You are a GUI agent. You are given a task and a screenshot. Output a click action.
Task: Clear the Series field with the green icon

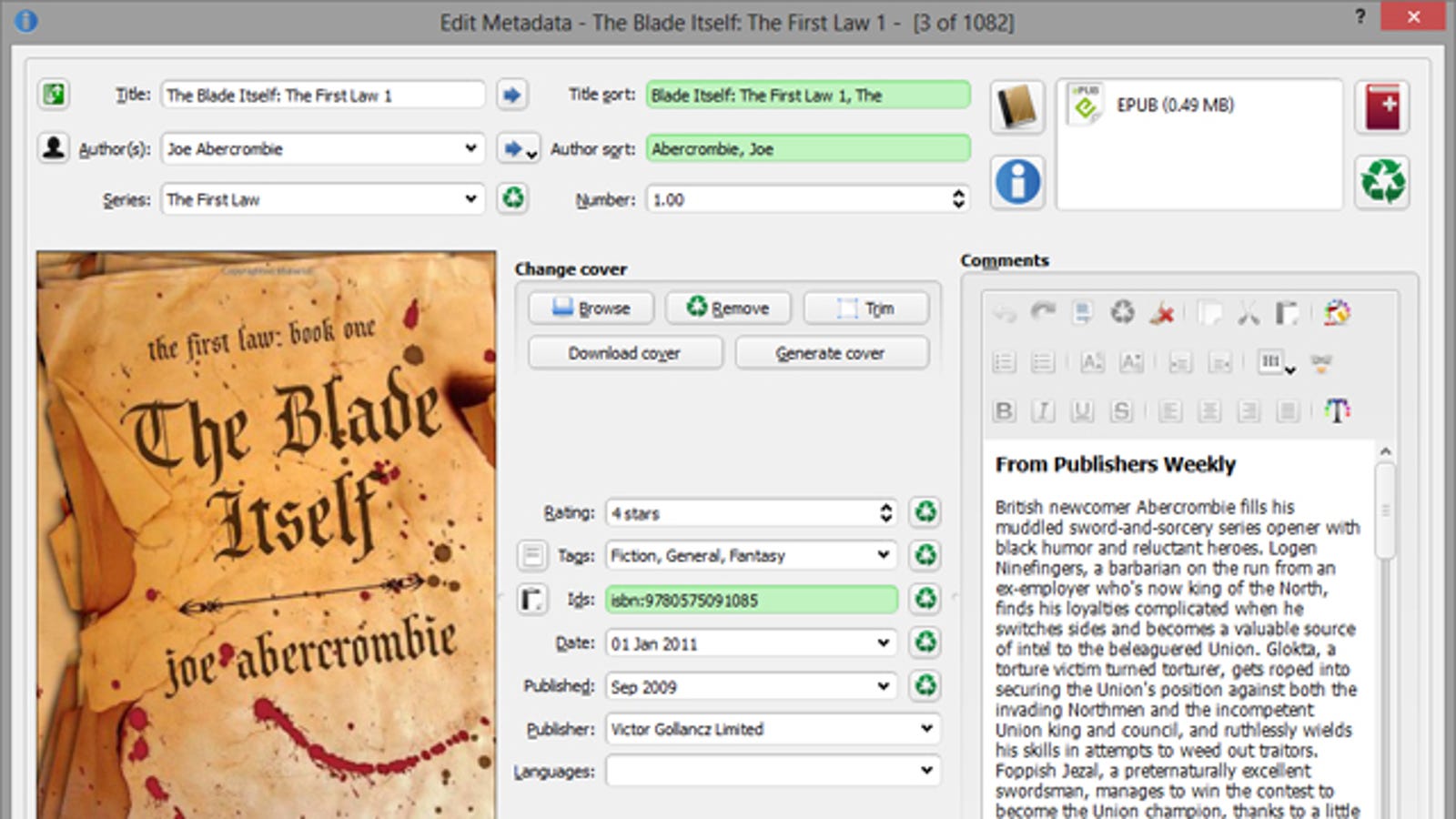coord(513,197)
